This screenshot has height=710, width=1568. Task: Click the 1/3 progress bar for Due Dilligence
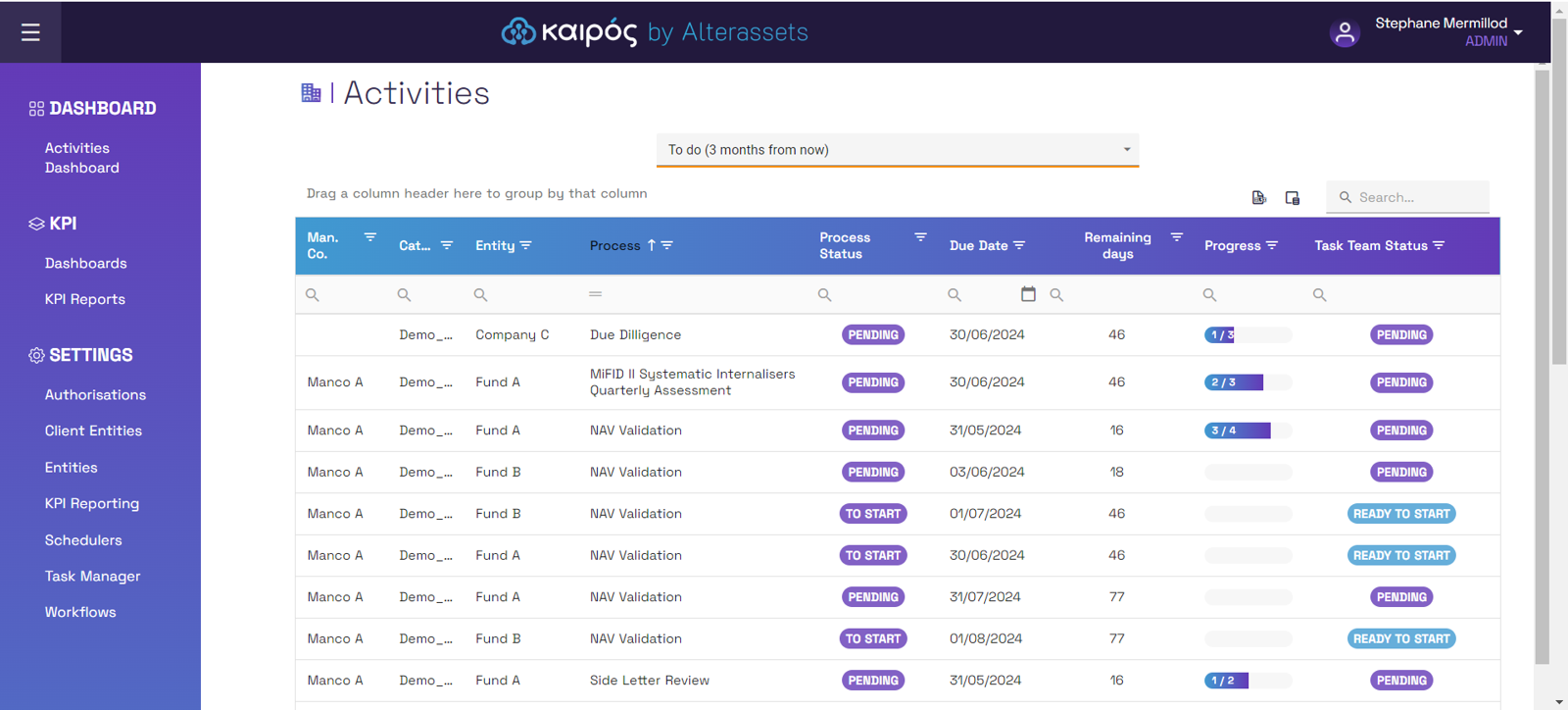(1248, 334)
